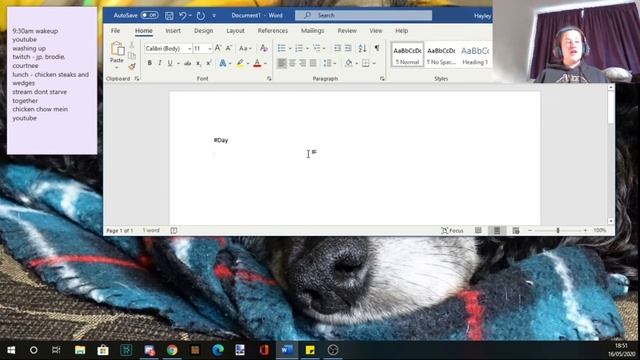The image size is (640, 360).
Task: Open the proofing status icon in status bar
Action: click(x=173, y=231)
